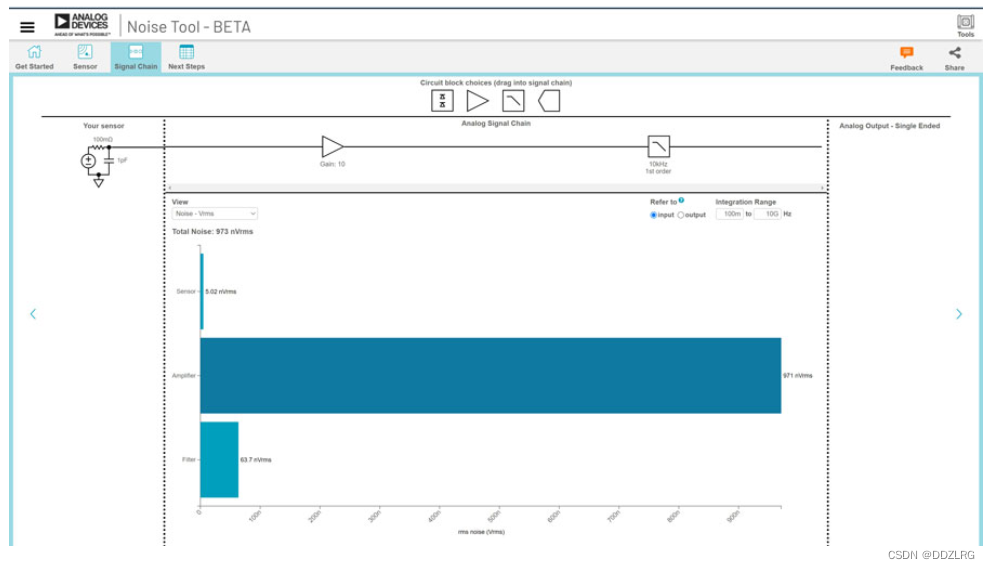Click the 'Your sensor' heading
The height and width of the screenshot is (569, 990).
(x=104, y=126)
